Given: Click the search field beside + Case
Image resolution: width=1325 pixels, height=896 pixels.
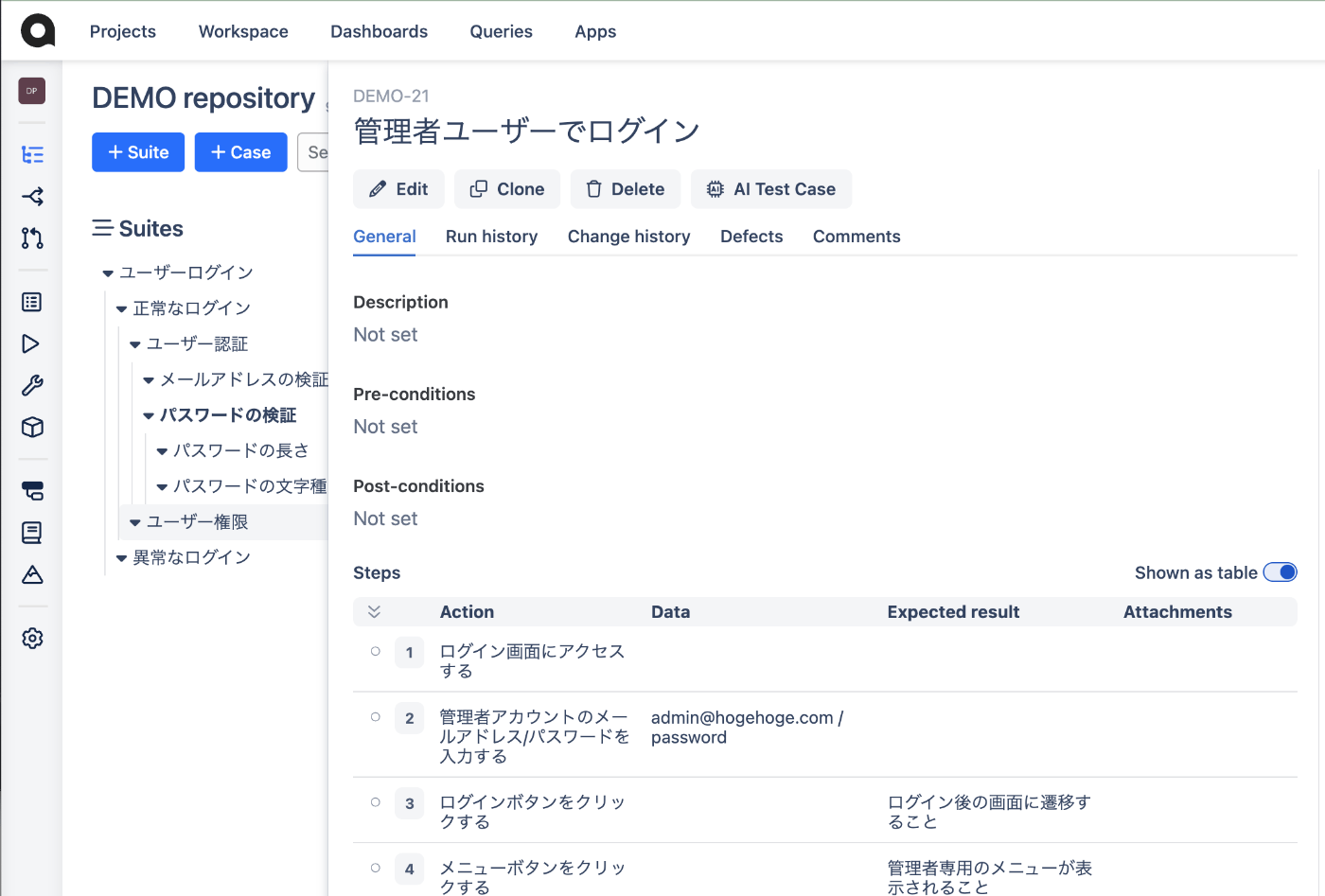Looking at the screenshot, I should click(x=313, y=152).
